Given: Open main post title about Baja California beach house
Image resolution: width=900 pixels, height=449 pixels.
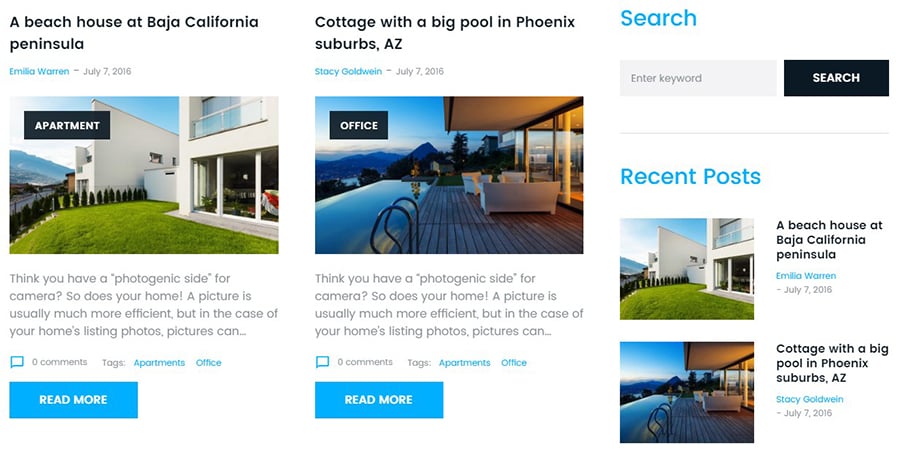Looking at the screenshot, I should pyautogui.click(x=134, y=32).
